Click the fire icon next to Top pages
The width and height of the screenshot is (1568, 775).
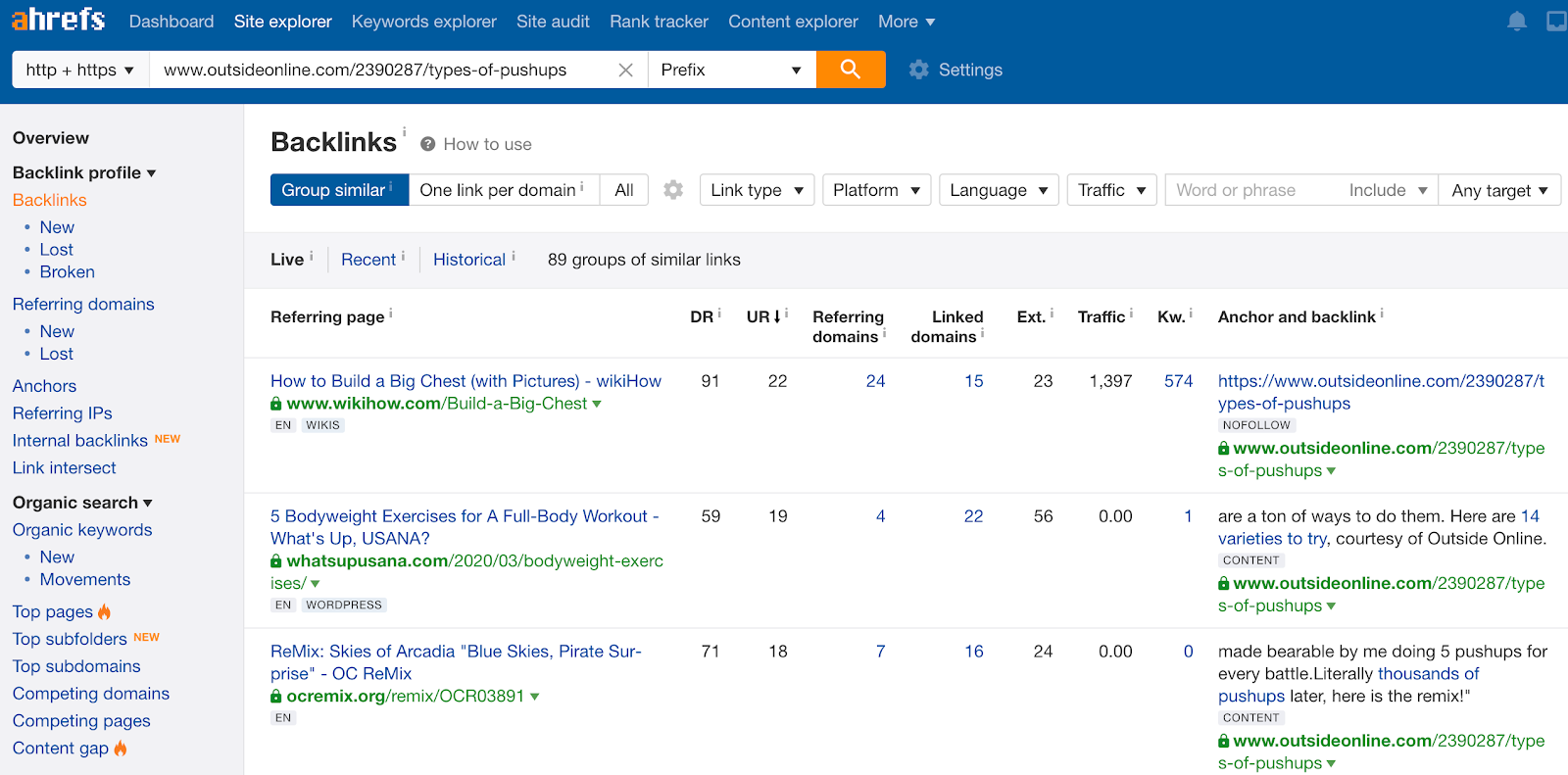point(105,611)
